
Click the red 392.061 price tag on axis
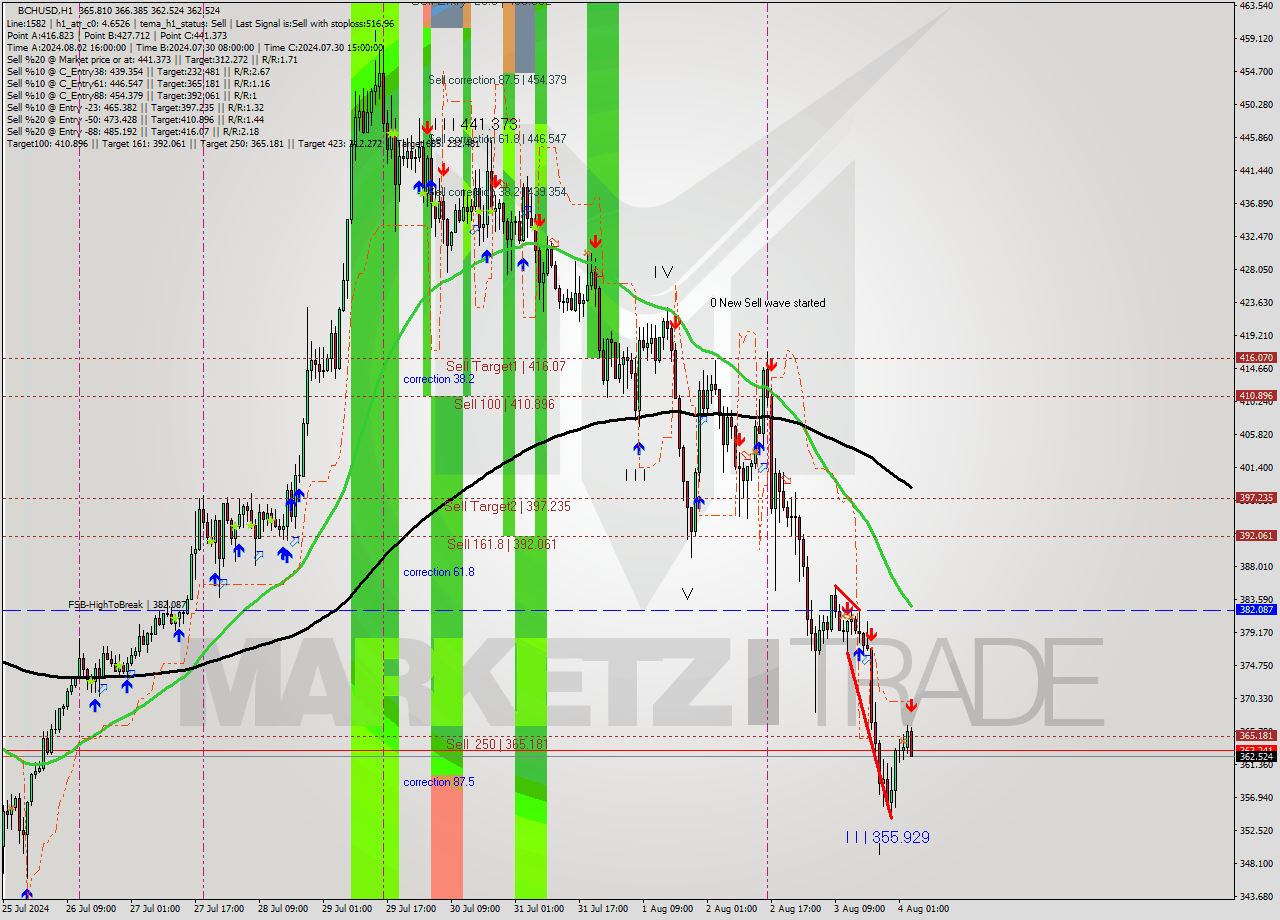(1256, 536)
